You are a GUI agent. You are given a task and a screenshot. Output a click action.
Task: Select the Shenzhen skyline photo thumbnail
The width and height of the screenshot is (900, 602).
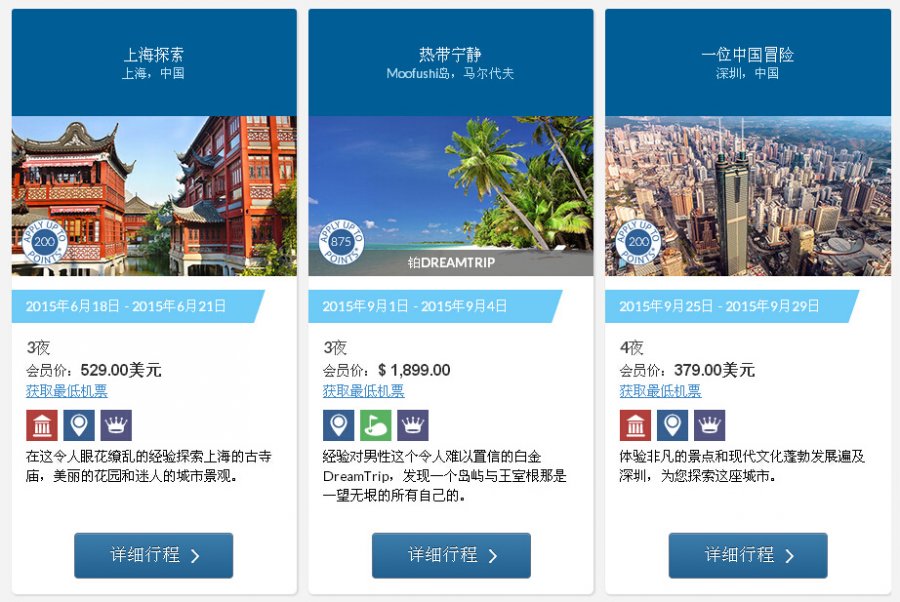point(748,196)
